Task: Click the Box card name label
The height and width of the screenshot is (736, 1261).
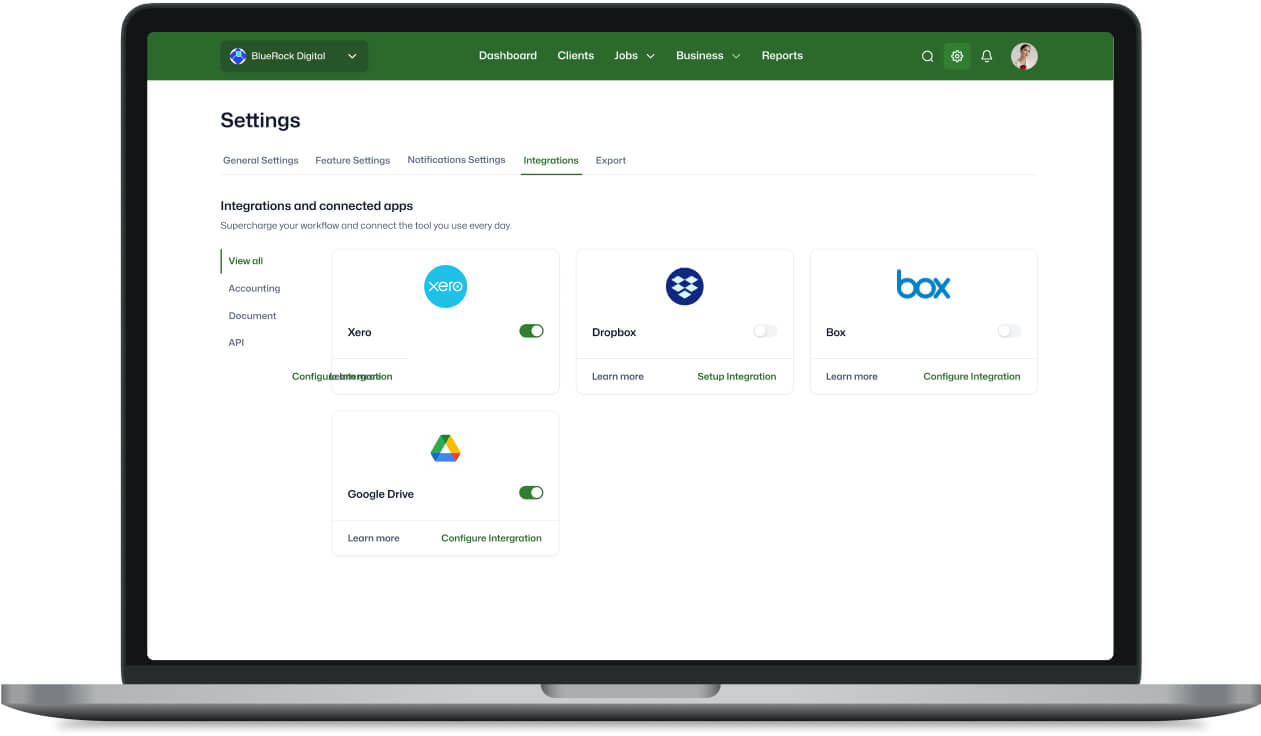Action: pos(836,332)
